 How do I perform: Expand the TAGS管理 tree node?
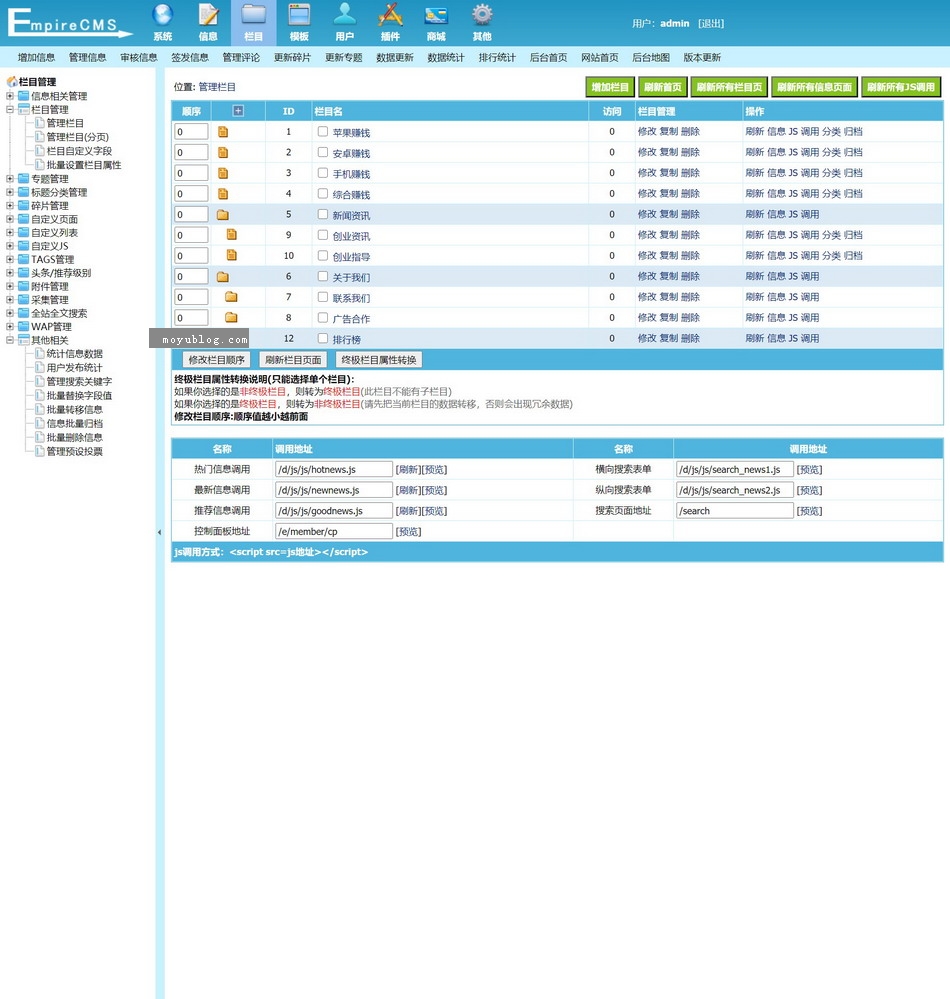10,259
